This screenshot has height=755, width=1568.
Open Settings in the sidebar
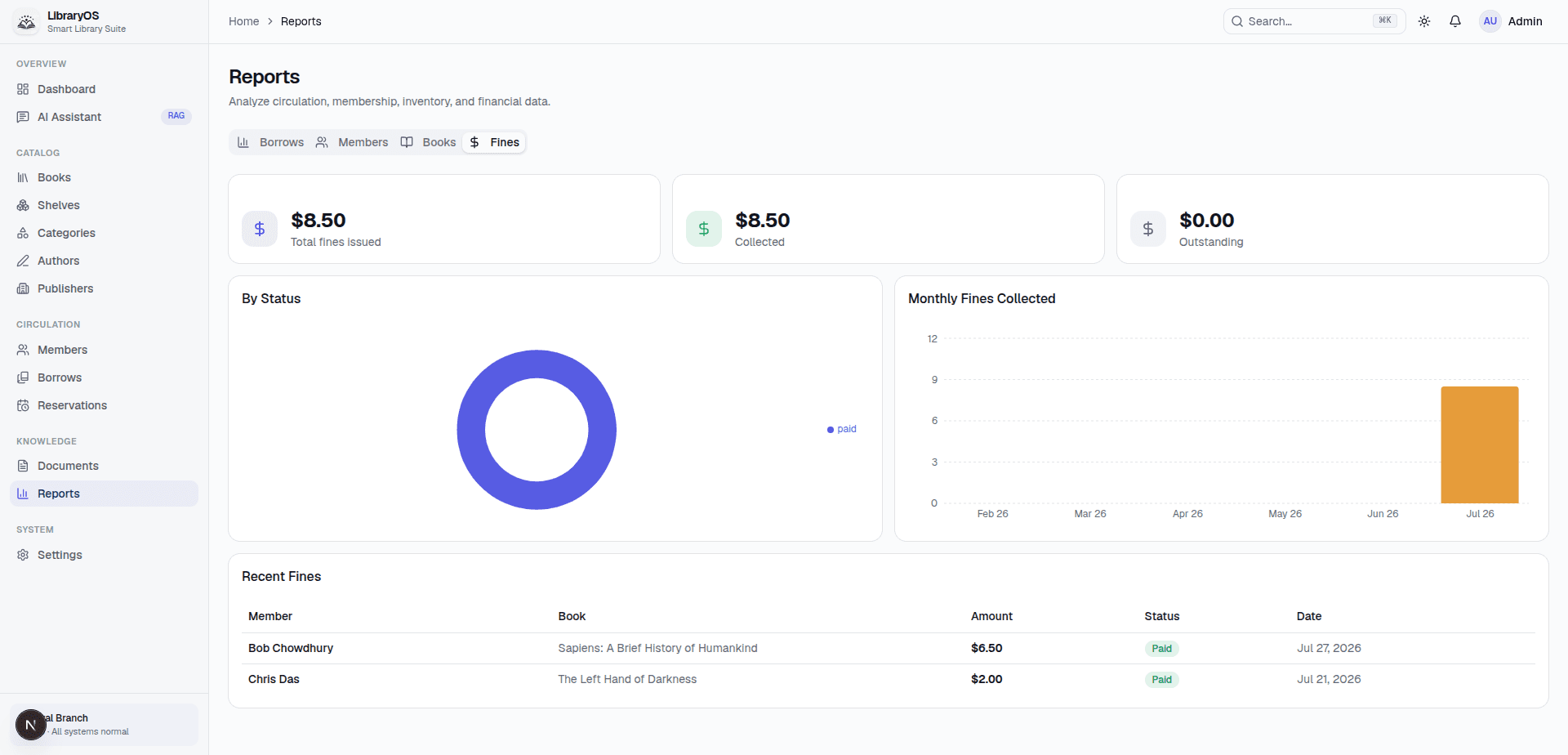pyautogui.click(x=104, y=555)
